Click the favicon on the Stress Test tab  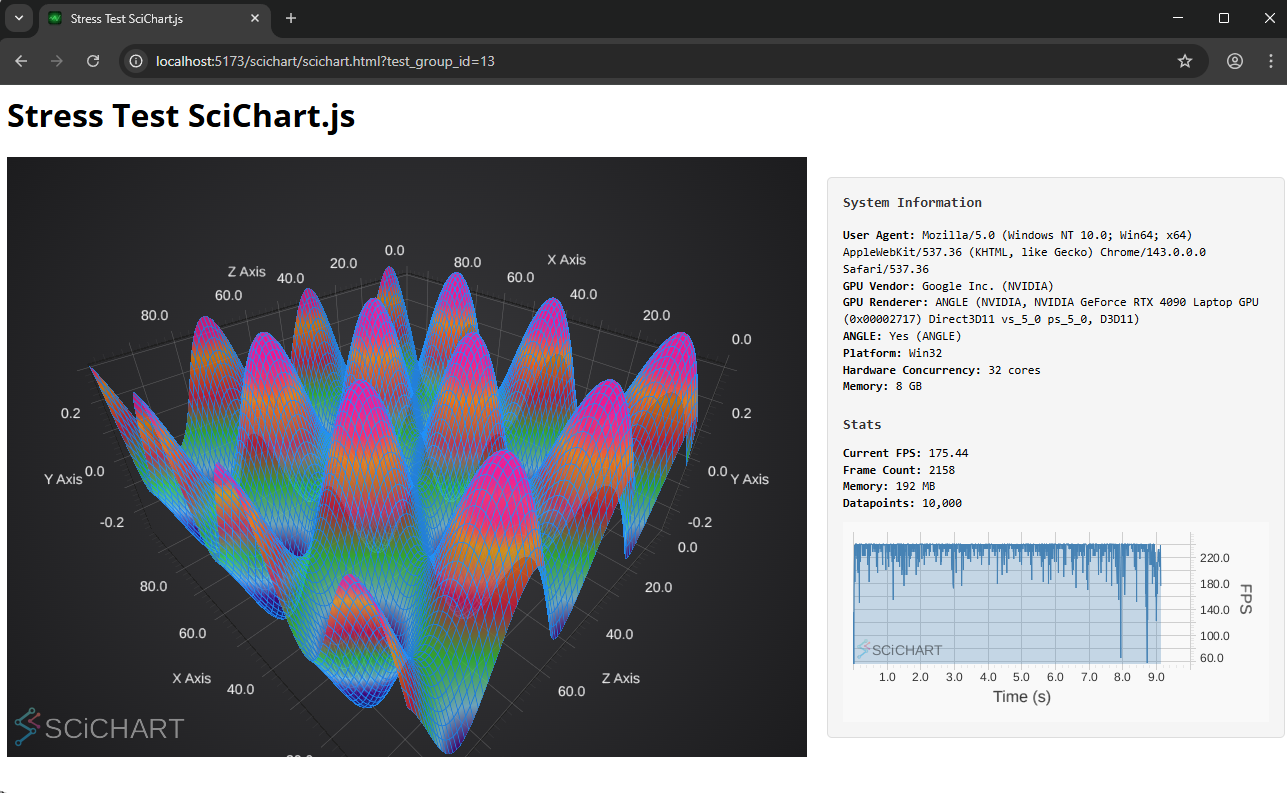[x=53, y=18]
